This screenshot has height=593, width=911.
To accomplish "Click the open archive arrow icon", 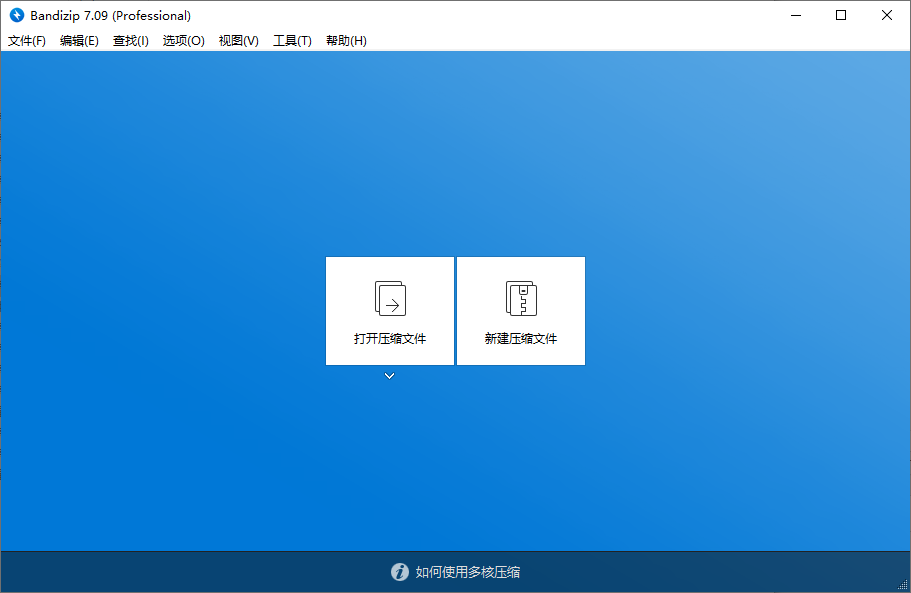I will coord(390,298).
